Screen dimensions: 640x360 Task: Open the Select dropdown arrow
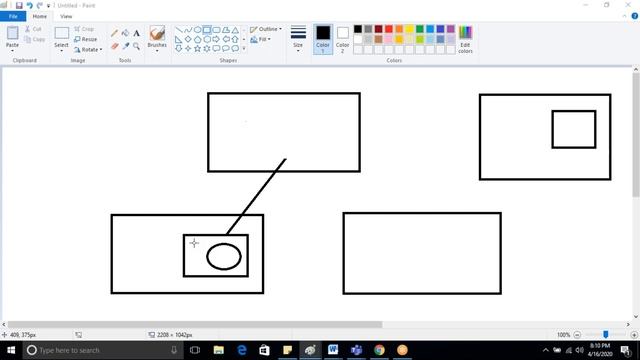61,51
